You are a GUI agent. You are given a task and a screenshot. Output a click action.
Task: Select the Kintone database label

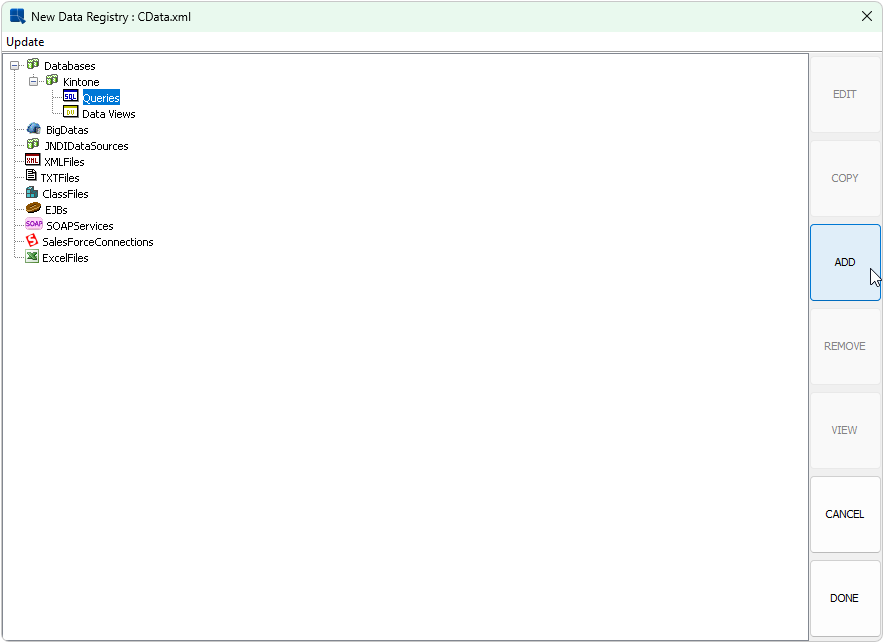[81, 82]
